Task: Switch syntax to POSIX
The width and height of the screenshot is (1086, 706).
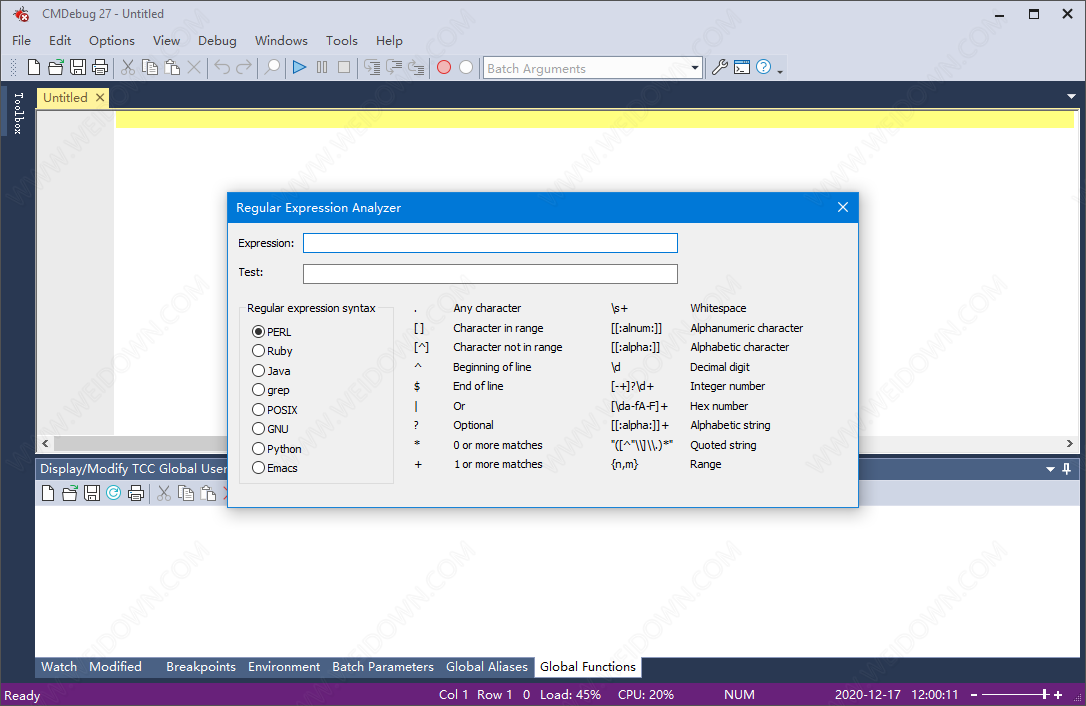Action: point(275,409)
